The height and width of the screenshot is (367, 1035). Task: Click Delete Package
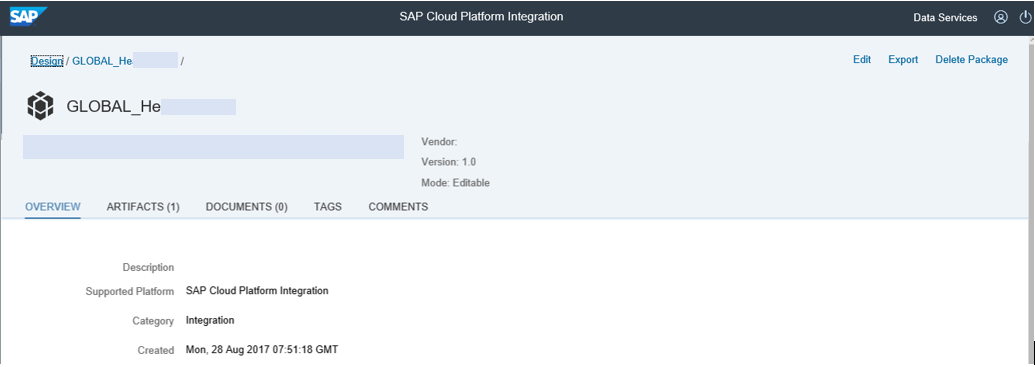(972, 59)
